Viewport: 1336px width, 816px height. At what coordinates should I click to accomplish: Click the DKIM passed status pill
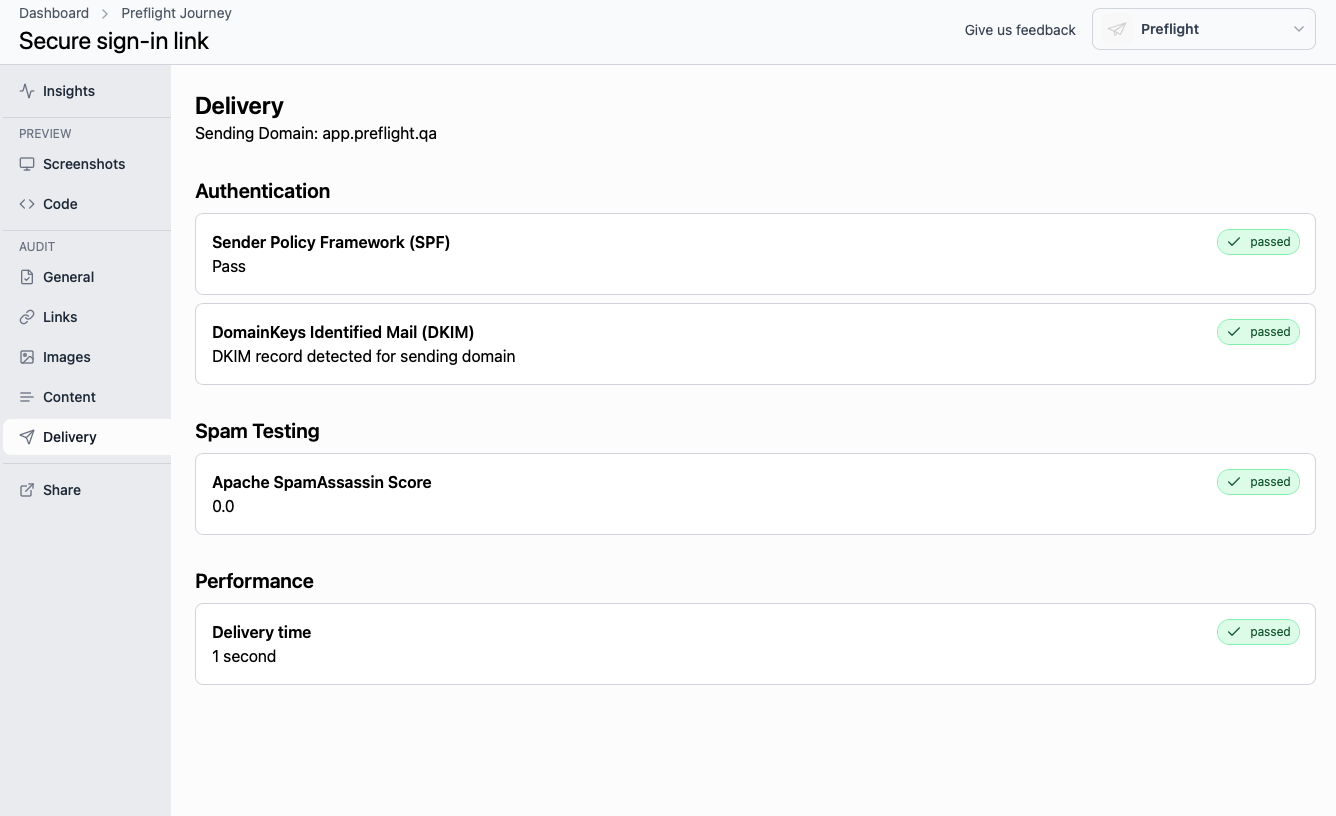1258,331
